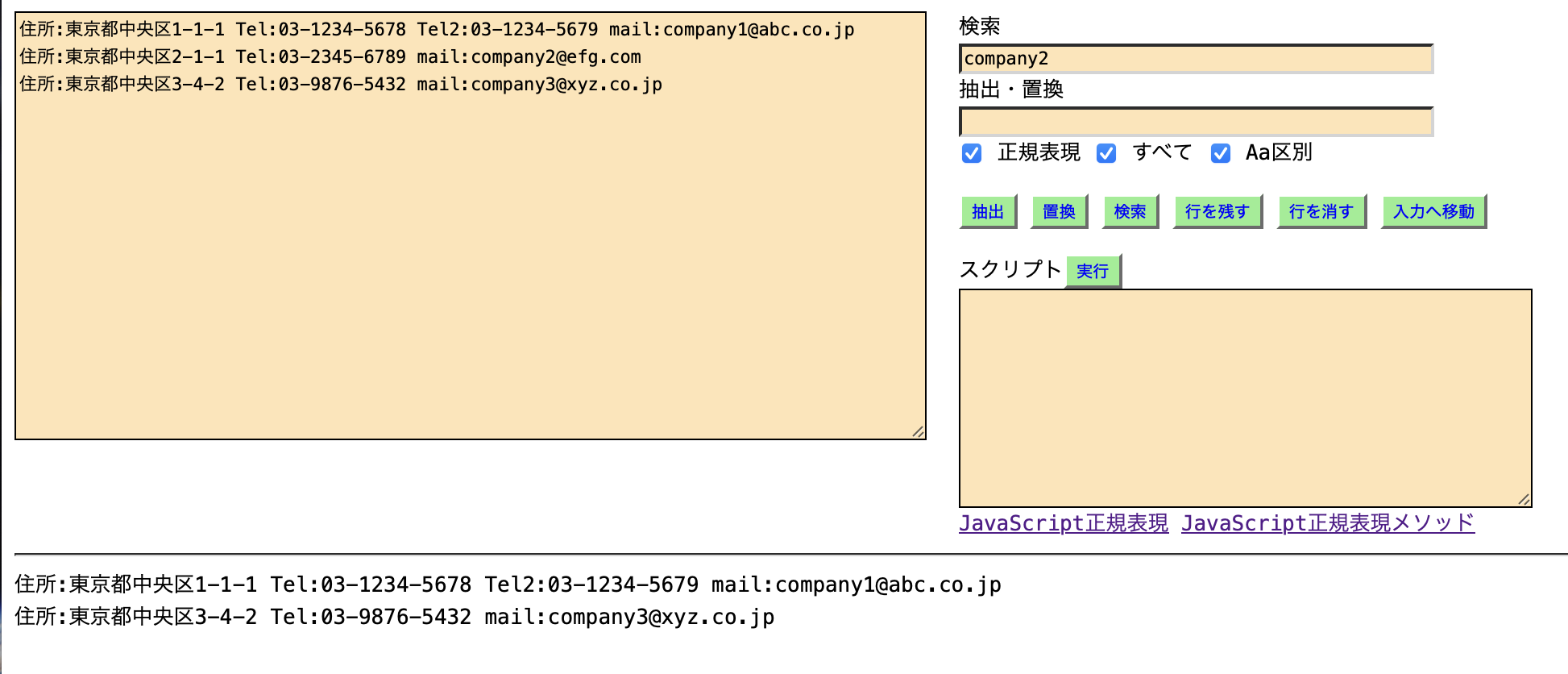The image size is (1568, 674).
Task: Toggle the すべて checkbox
Action: [1106, 153]
